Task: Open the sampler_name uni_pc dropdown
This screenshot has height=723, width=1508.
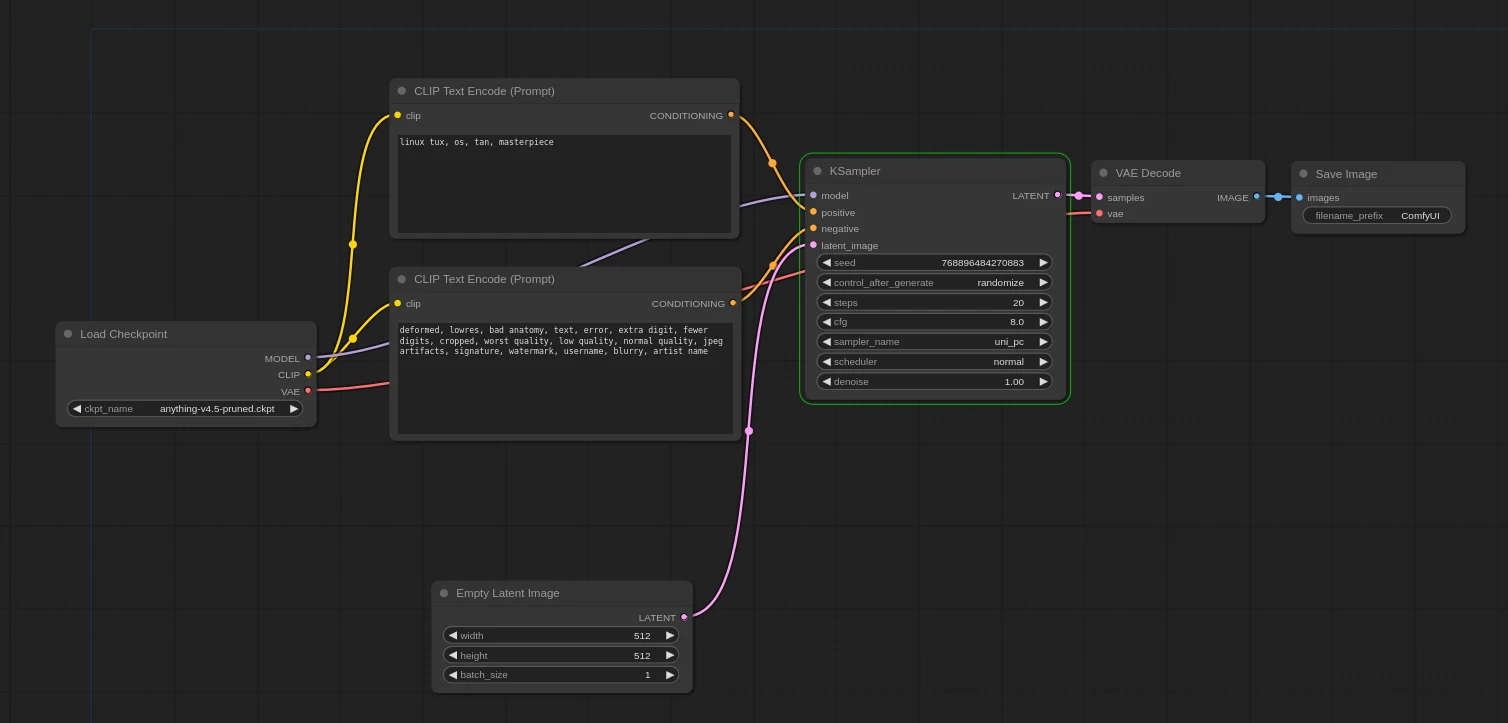Action: [934, 342]
